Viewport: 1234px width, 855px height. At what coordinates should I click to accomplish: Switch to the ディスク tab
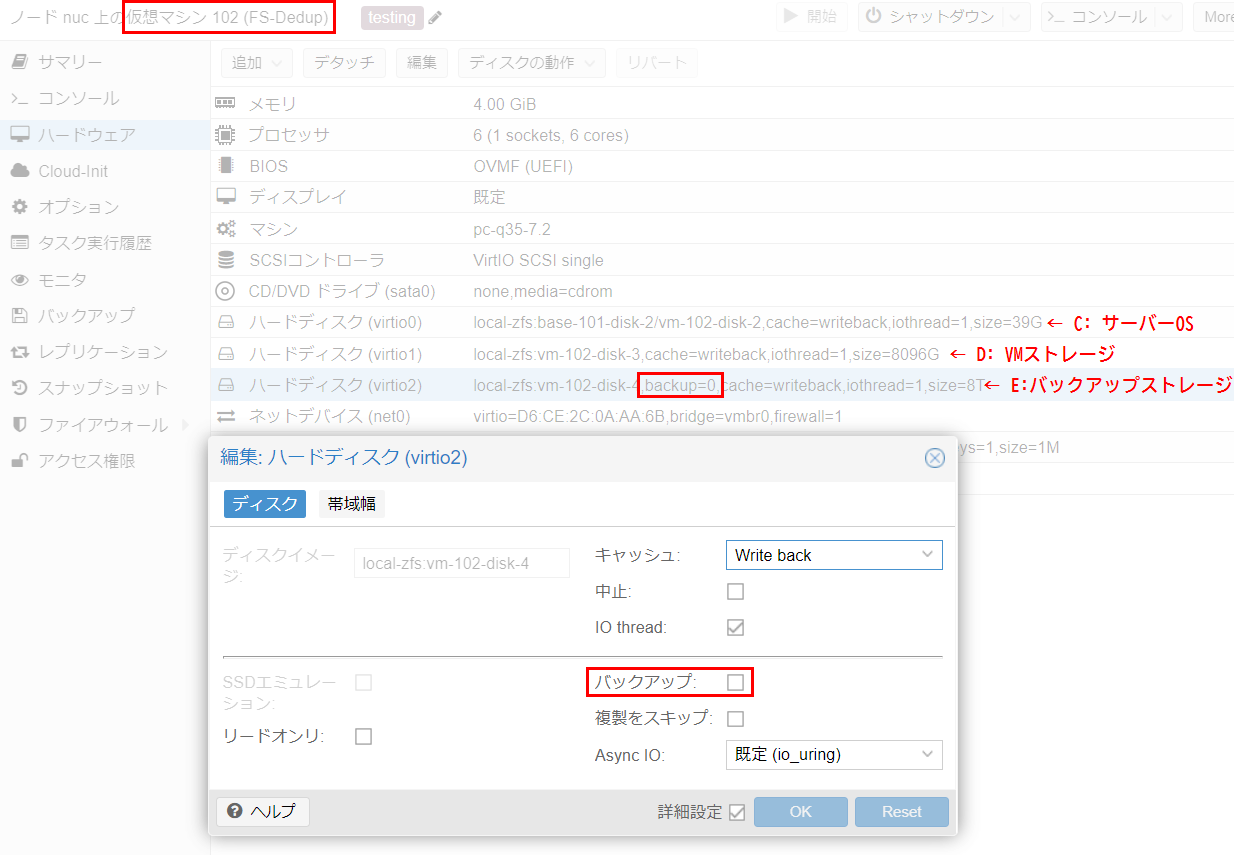pyautogui.click(x=265, y=504)
